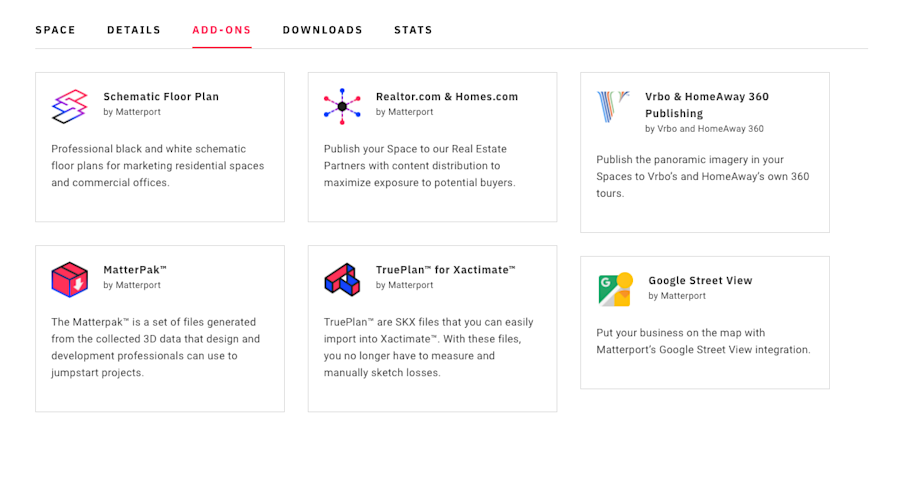Screen dimensions: 908x482
Task: Choose TruePlan for Xactimate title
Action: (446, 270)
